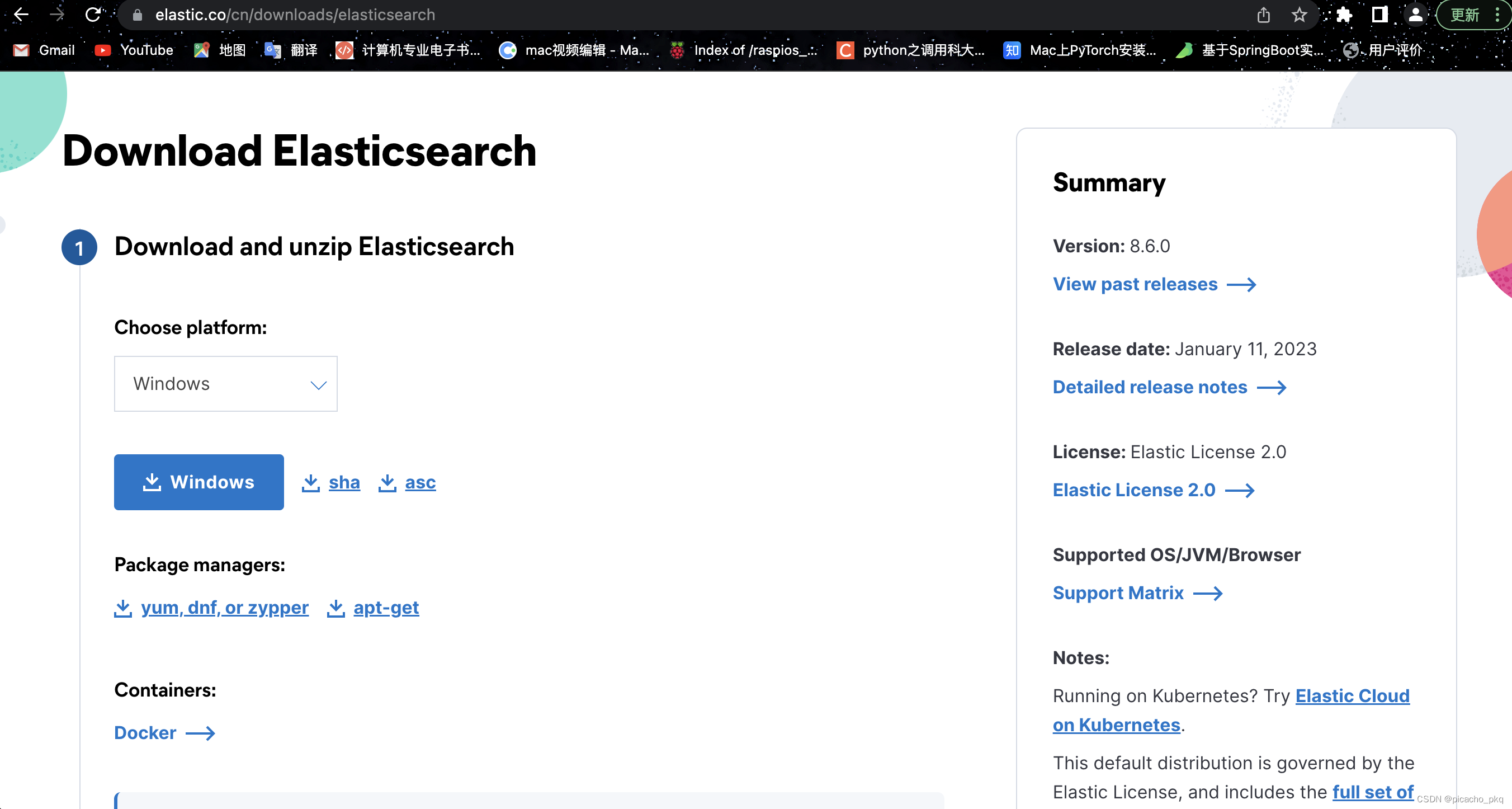Download the sha checksum file
The width and height of the screenshot is (1512, 809).
[343, 483]
